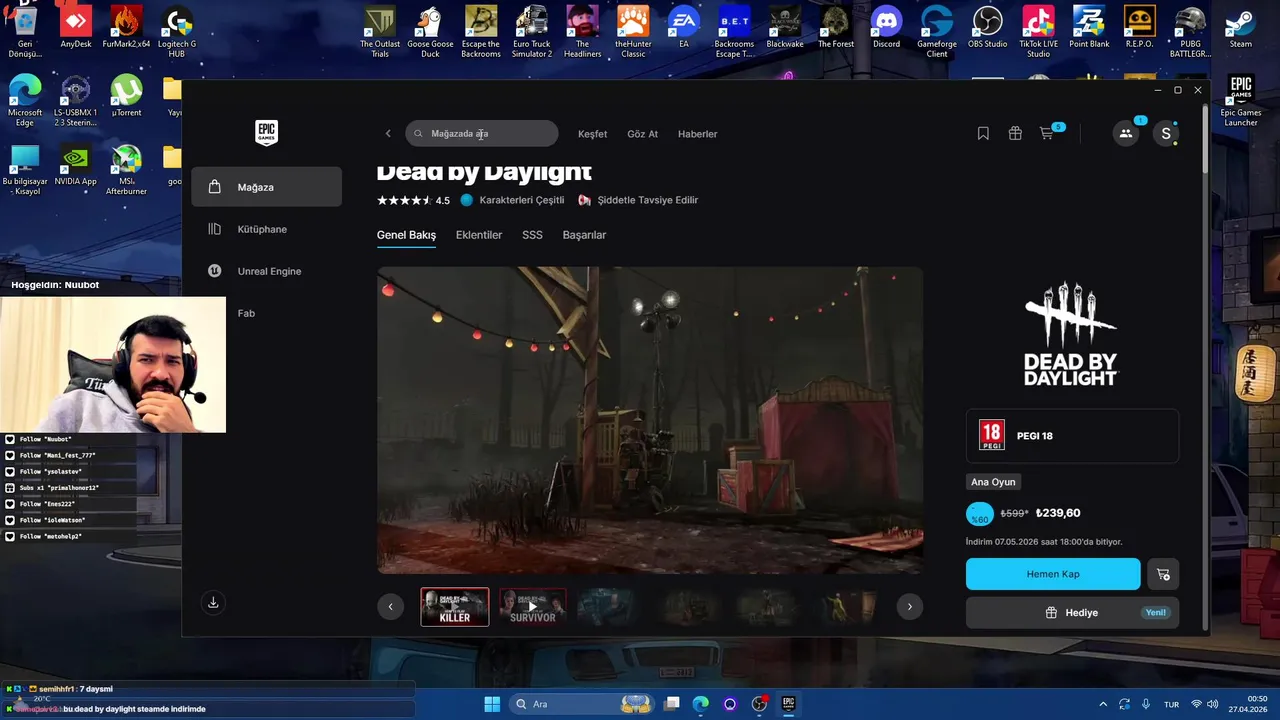Open Goose Goose Duck desktop shortcut

(430, 32)
